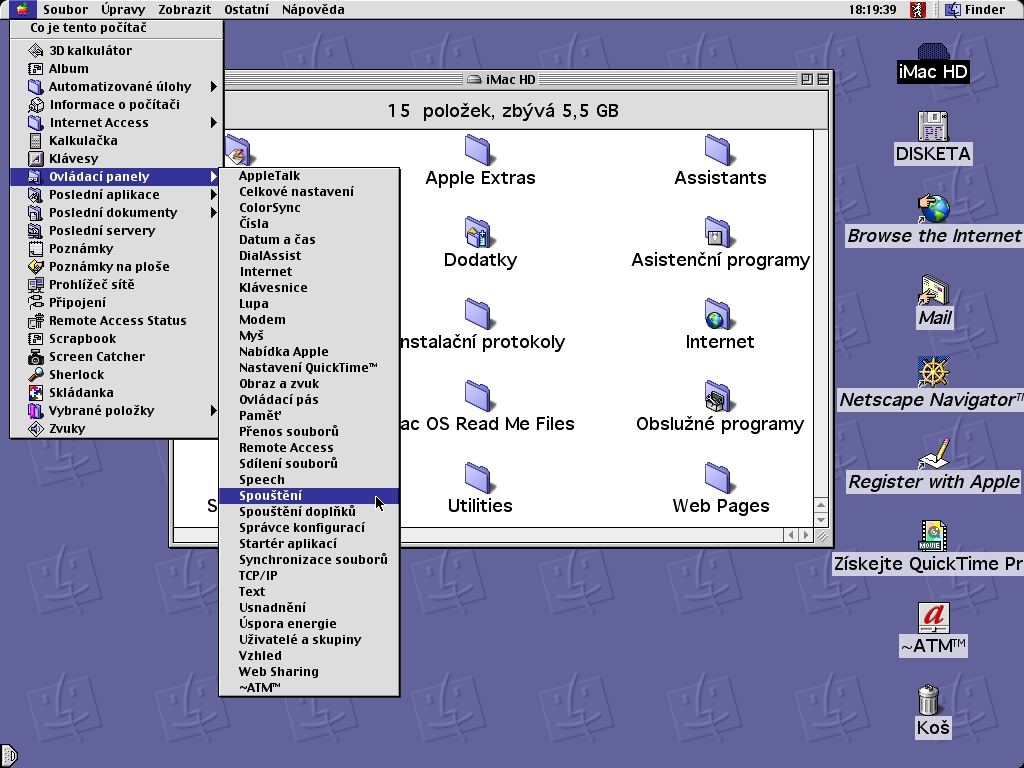This screenshot has height=768, width=1024.
Task: Select the Apple Extras folder icon
Action: [479, 150]
